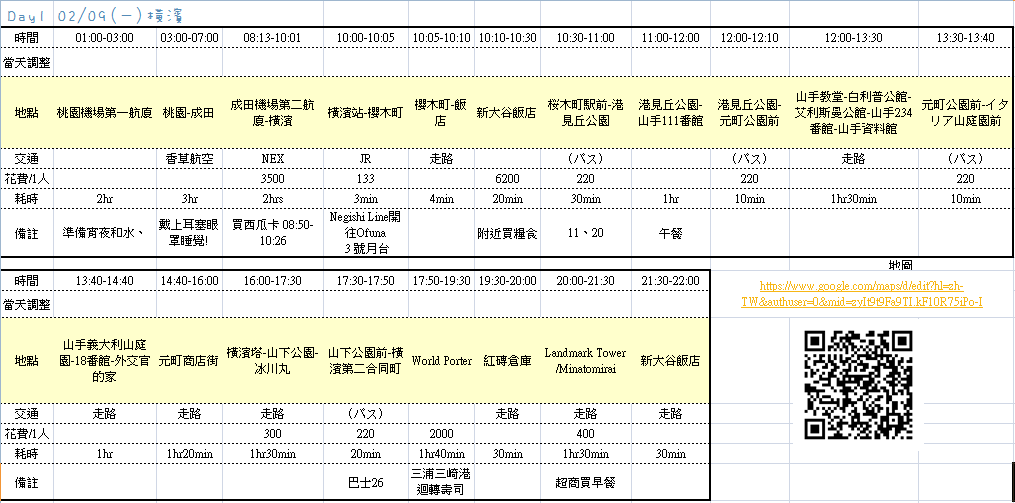
Task: Click the JR transport cell
Action: (365, 159)
